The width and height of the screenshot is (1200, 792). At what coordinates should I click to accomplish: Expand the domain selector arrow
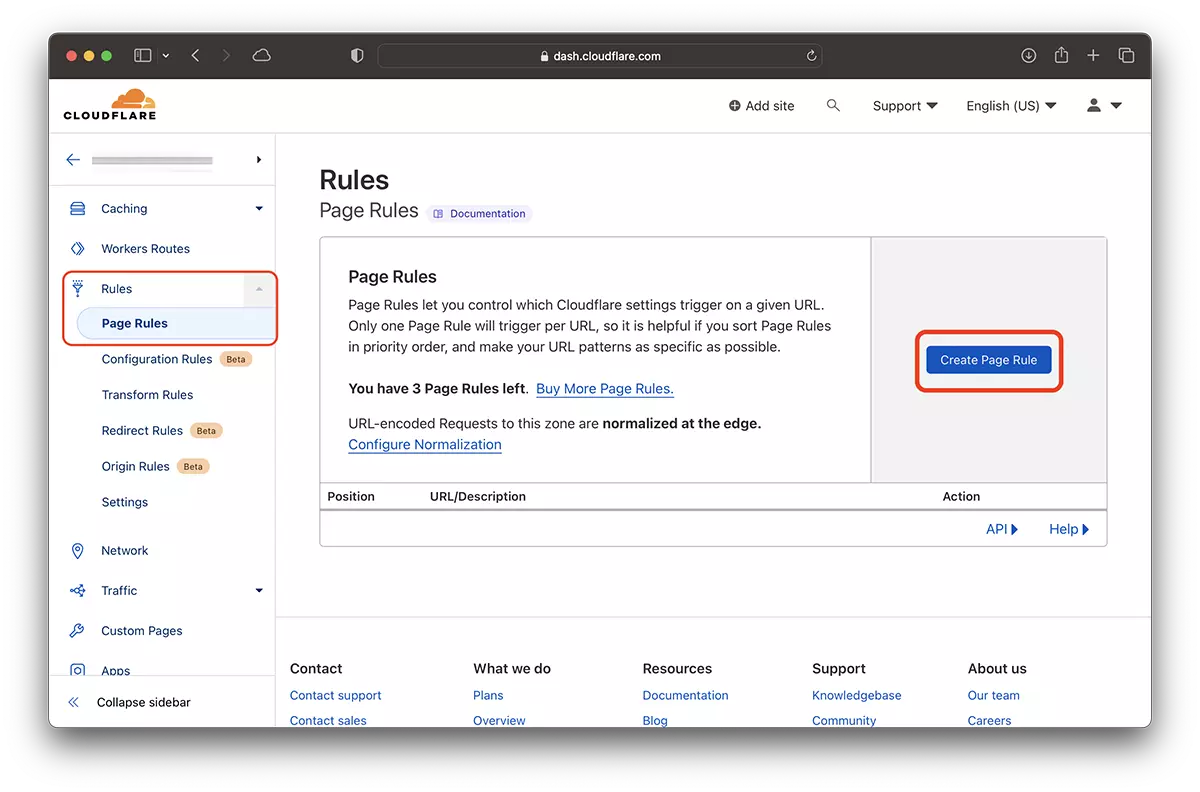259,160
